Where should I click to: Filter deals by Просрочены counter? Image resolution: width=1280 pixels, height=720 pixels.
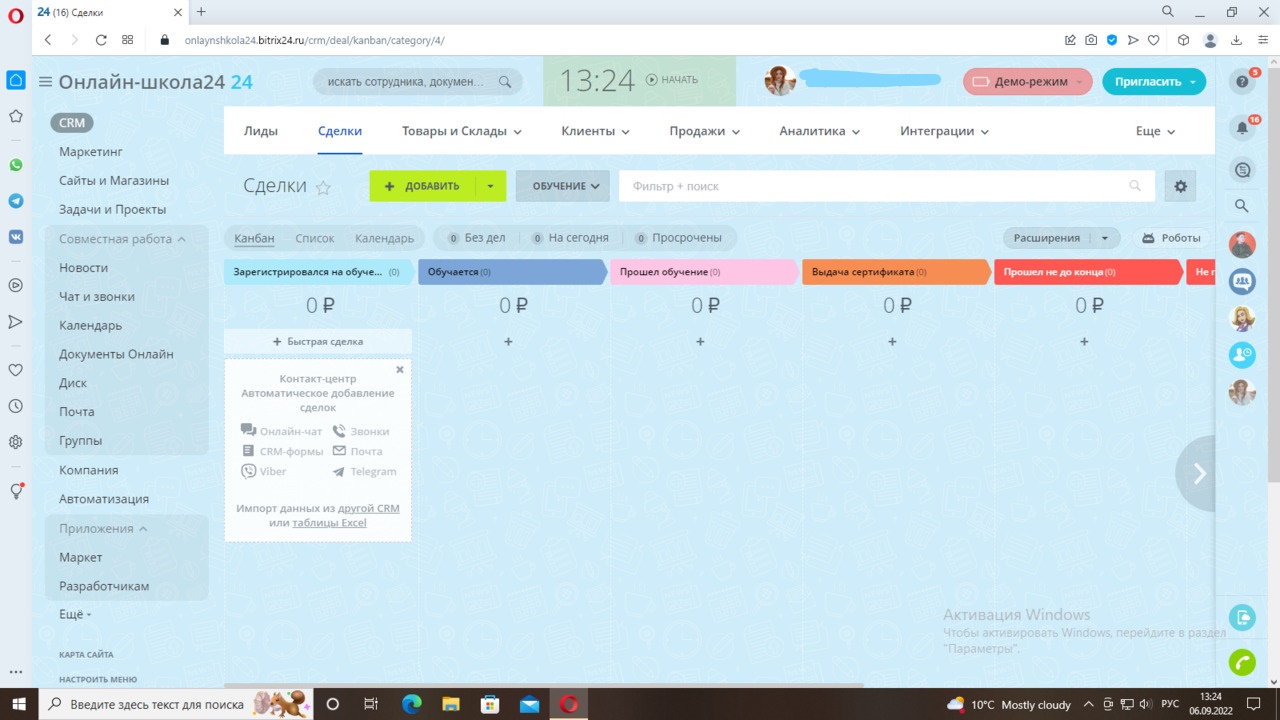(678, 238)
